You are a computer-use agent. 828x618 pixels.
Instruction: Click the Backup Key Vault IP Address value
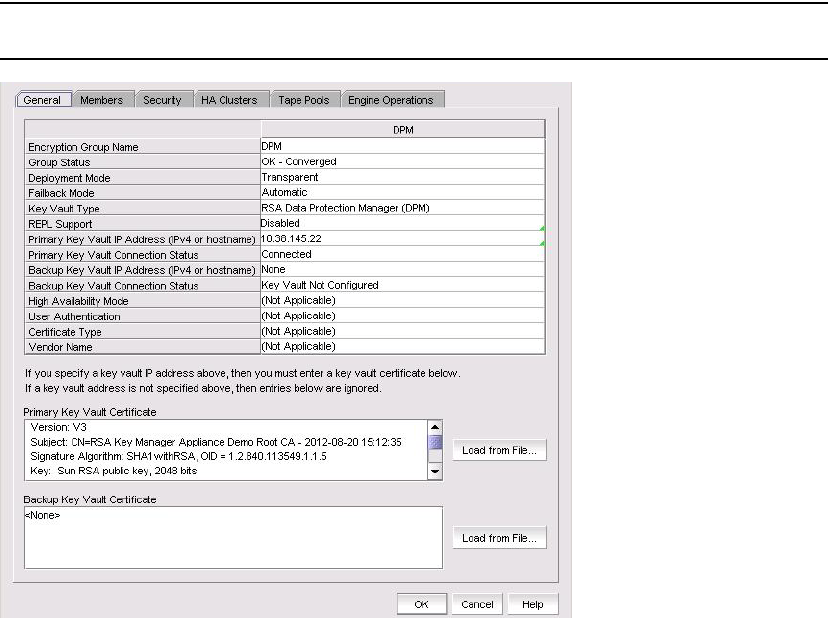[400, 270]
